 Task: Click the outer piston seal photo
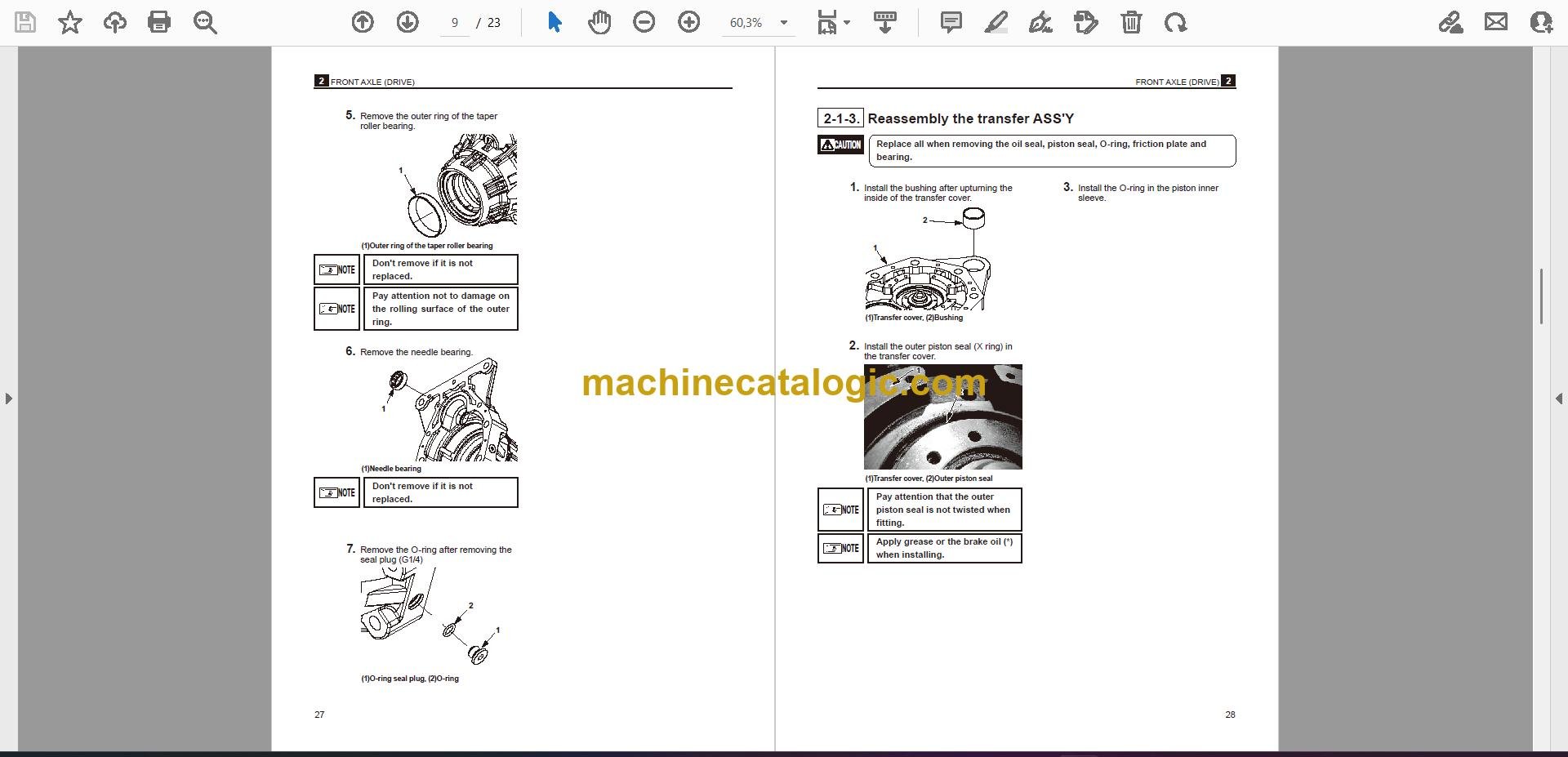tap(943, 416)
